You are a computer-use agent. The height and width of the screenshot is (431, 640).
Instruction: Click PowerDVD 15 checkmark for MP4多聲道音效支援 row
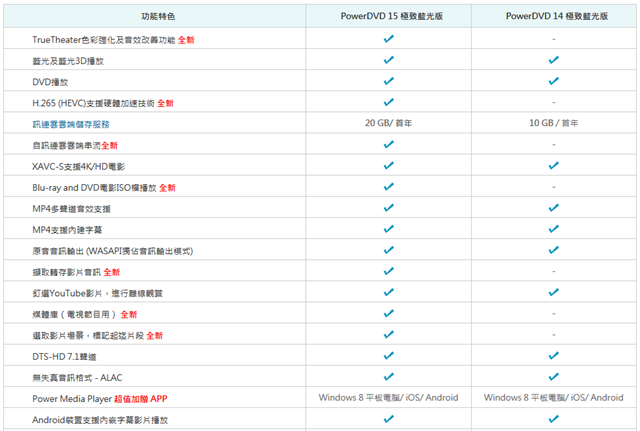click(389, 208)
